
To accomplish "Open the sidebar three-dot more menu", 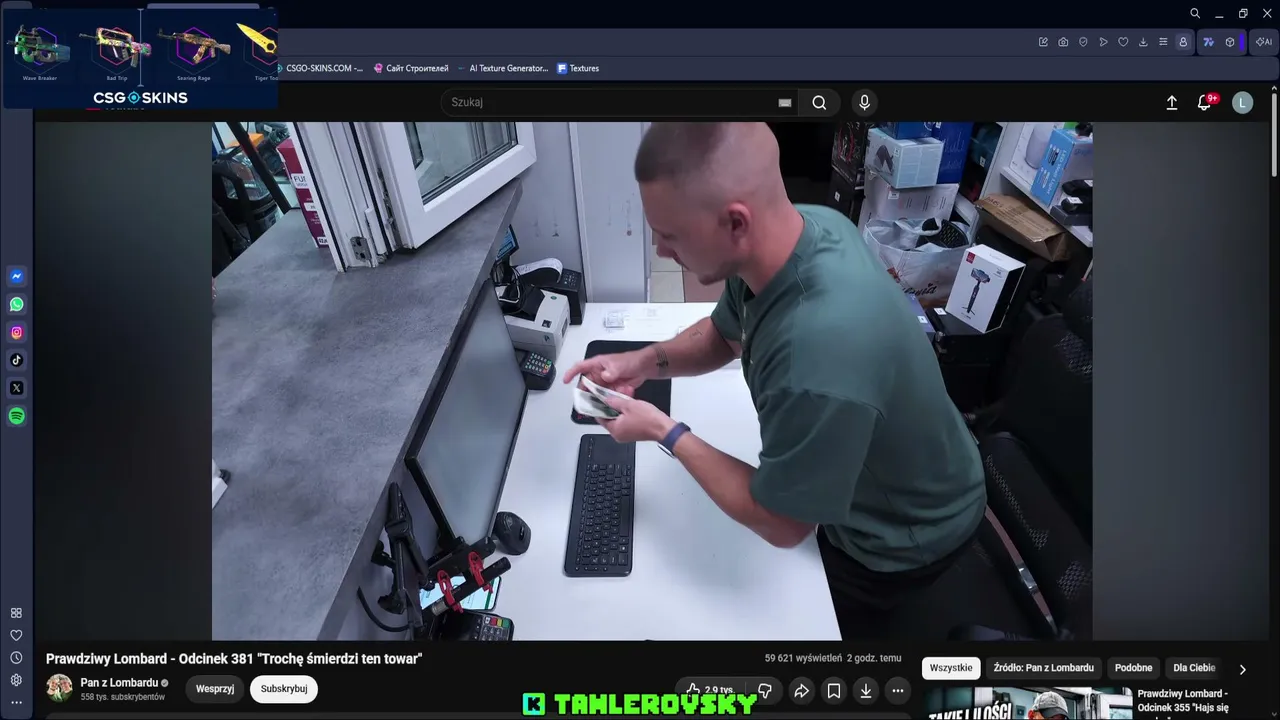I will pos(16,702).
